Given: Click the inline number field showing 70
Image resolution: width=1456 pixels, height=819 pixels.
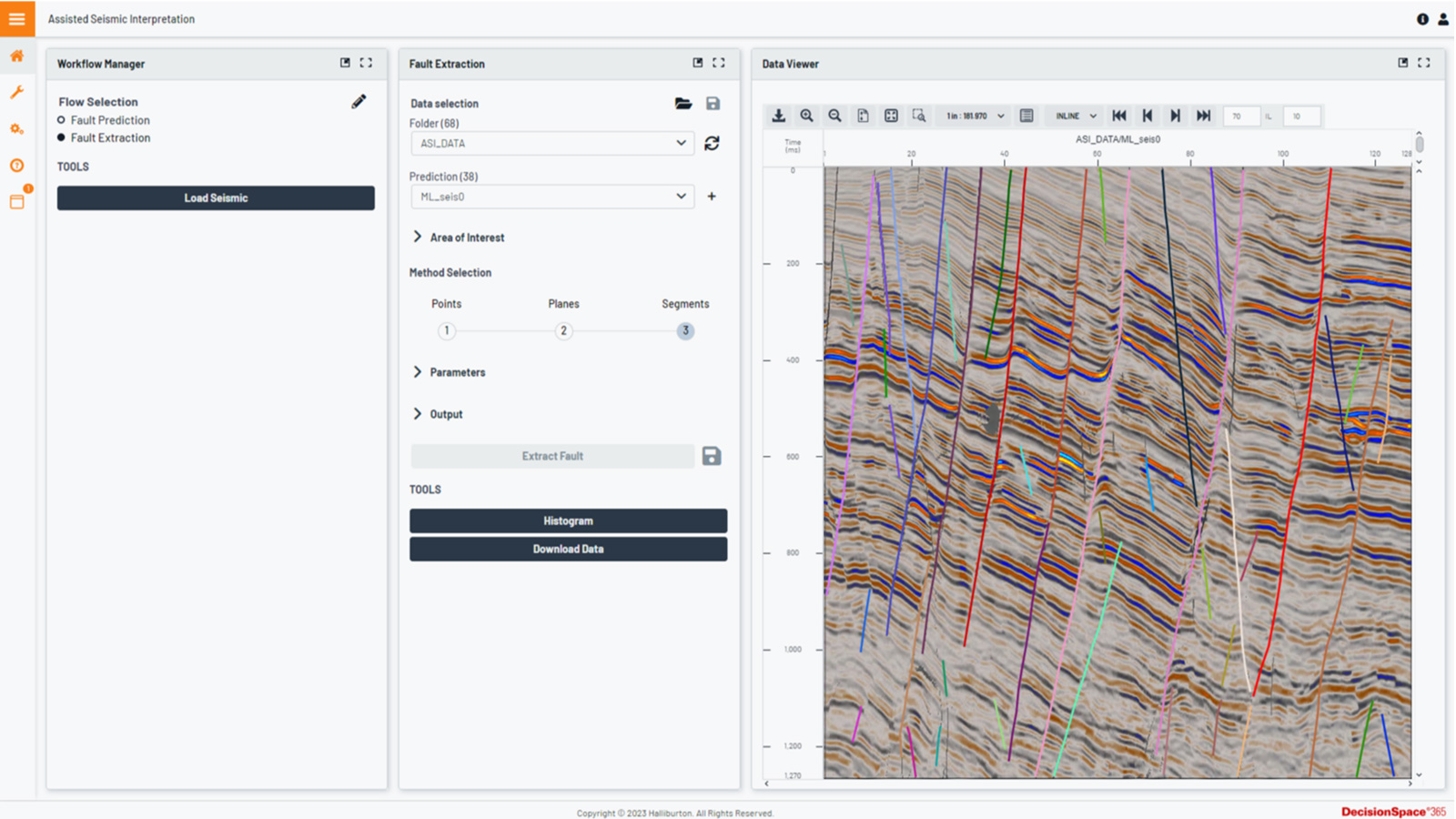Looking at the screenshot, I should tap(1241, 116).
